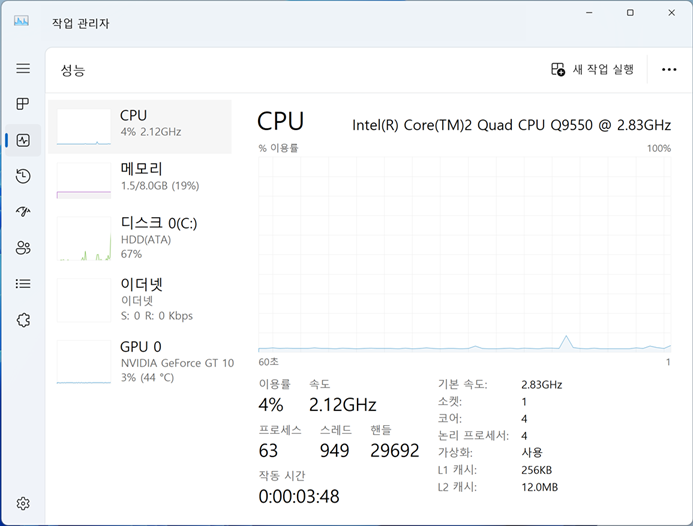Open the App history page icon
The width and height of the screenshot is (693, 526).
click(23, 176)
